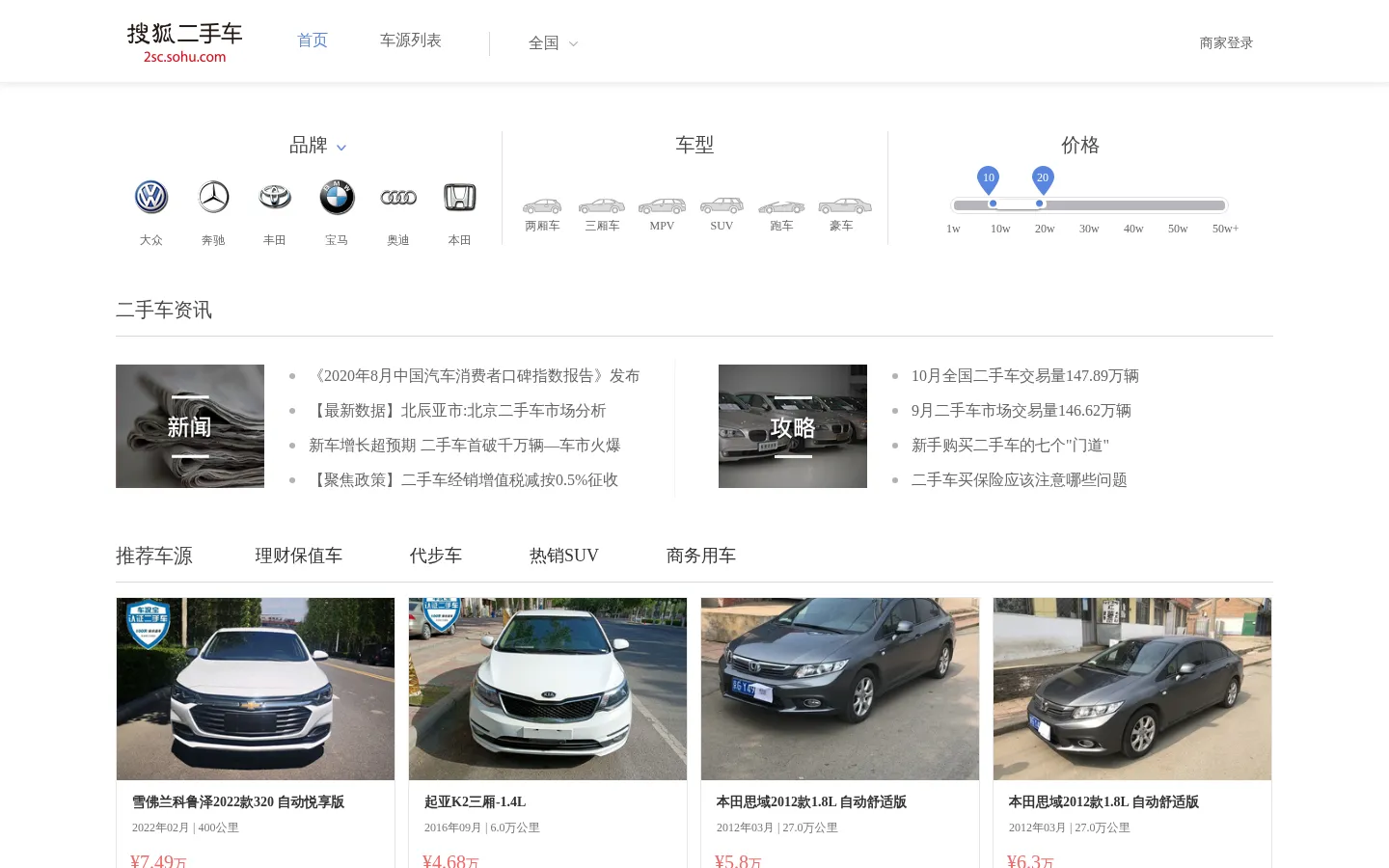The height and width of the screenshot is (868, 1389).
Task: View the 雪佛兰科鲁泽2022款320 car photo
Action: click(x=256, y=689)
